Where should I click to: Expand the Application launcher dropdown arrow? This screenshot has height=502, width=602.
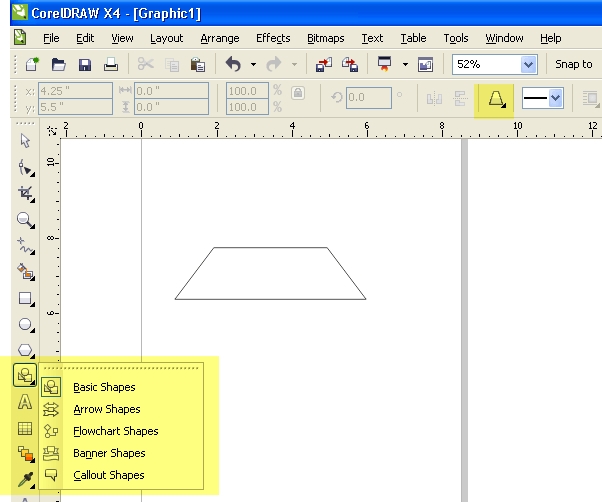click(405, 64)
